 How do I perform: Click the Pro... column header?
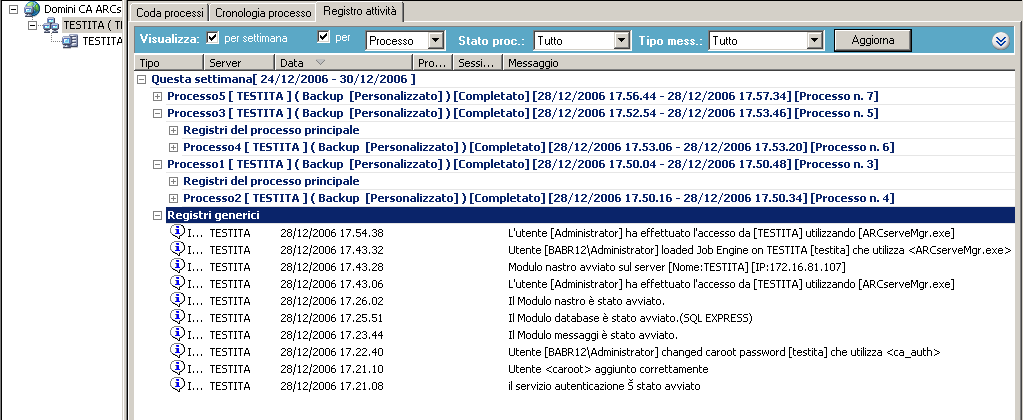tap(432, 63)
